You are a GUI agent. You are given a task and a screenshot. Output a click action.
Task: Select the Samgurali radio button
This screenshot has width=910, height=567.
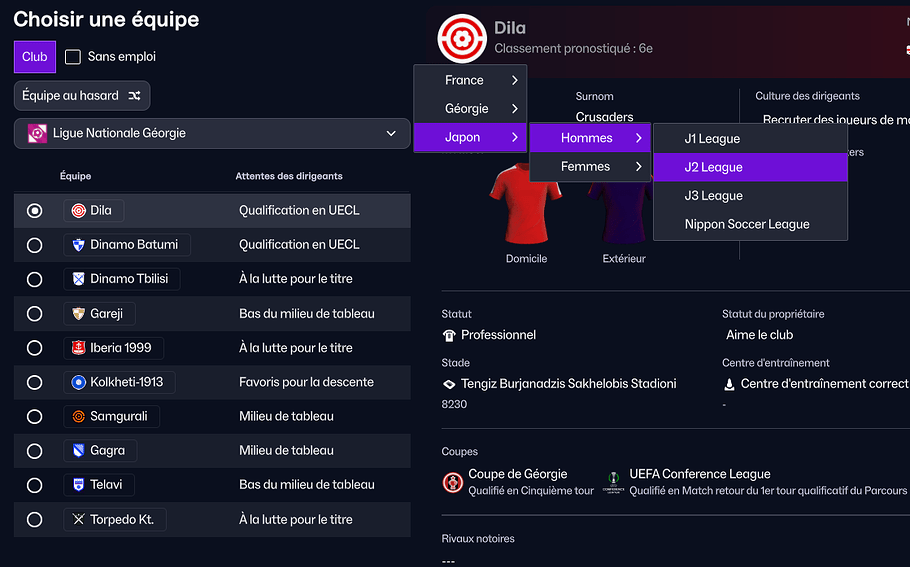click(x=35, y=416)
